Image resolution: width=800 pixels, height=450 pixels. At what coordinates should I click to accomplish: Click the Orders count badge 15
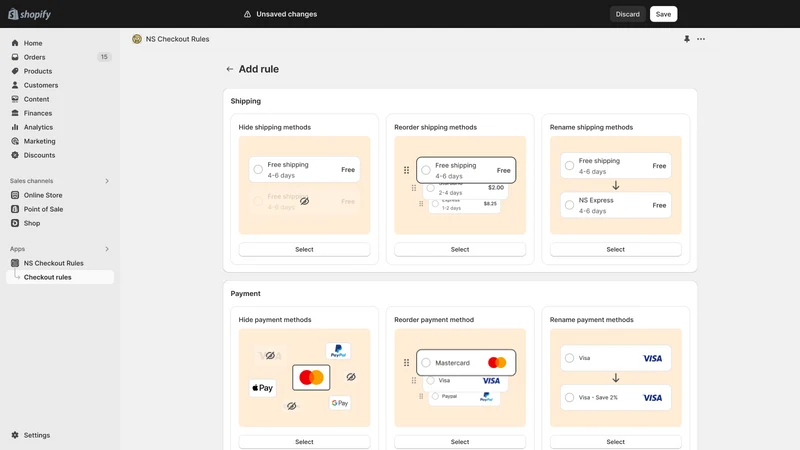(104, 57)
